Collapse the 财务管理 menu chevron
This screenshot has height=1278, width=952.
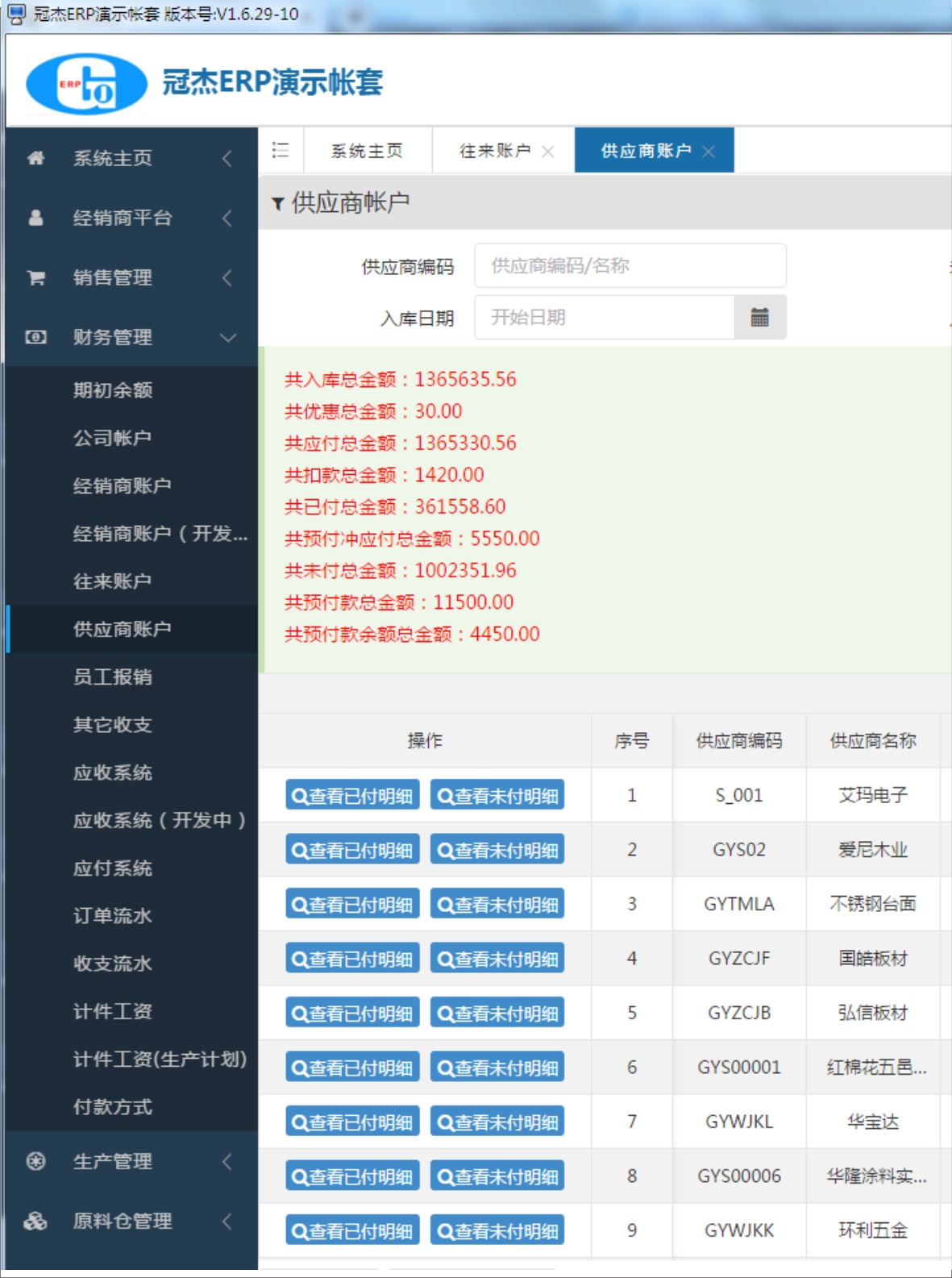pos(228,337)
